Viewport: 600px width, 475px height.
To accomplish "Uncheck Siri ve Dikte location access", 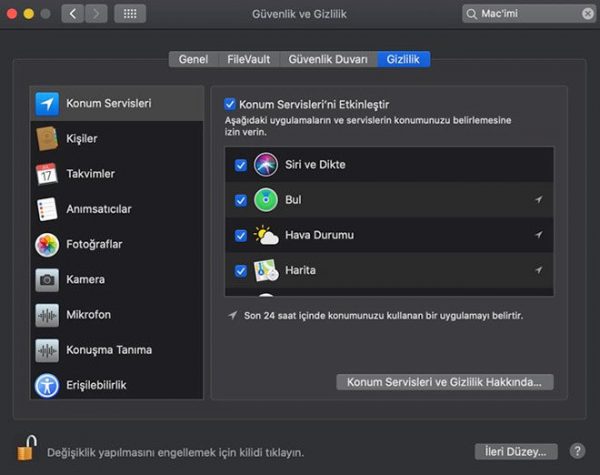I will pos(241,165).
